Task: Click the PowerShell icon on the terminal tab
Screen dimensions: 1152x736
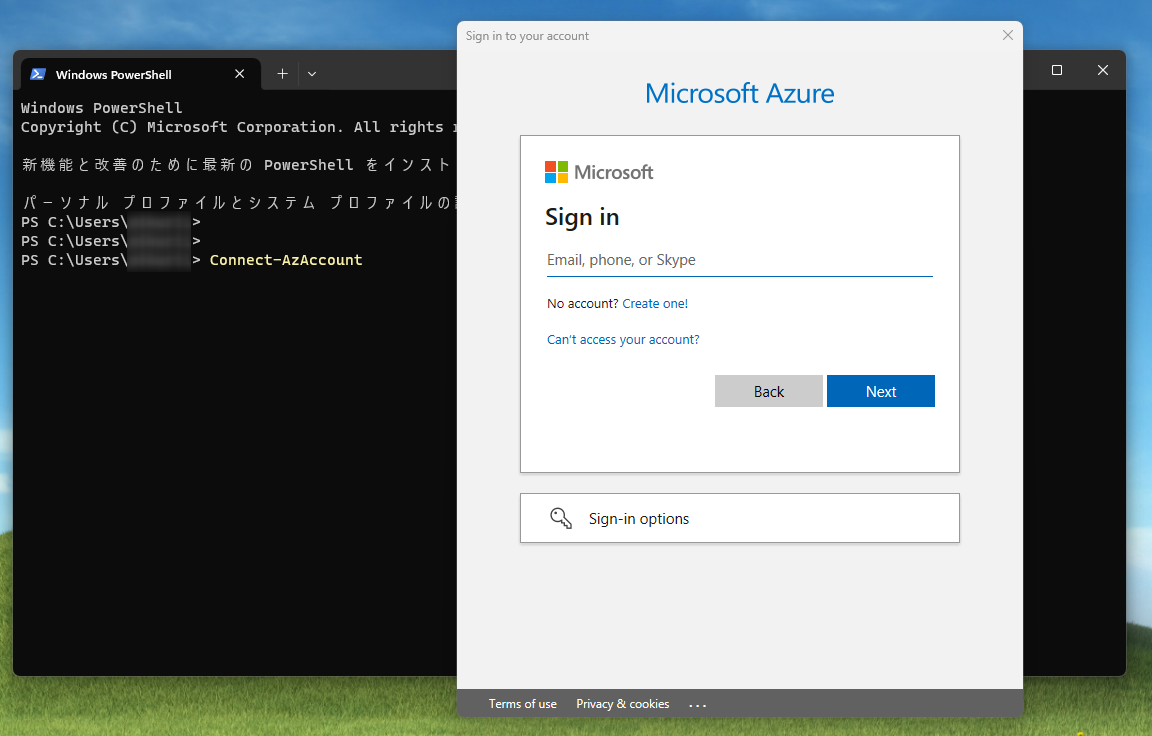Action: click(38, 73)
